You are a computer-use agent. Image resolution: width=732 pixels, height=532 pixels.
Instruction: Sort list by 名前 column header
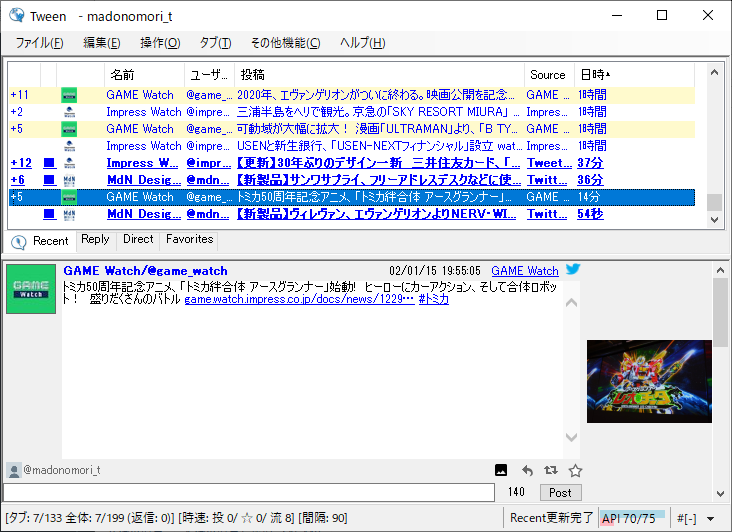pyautogui.click(x=144, y=75)
